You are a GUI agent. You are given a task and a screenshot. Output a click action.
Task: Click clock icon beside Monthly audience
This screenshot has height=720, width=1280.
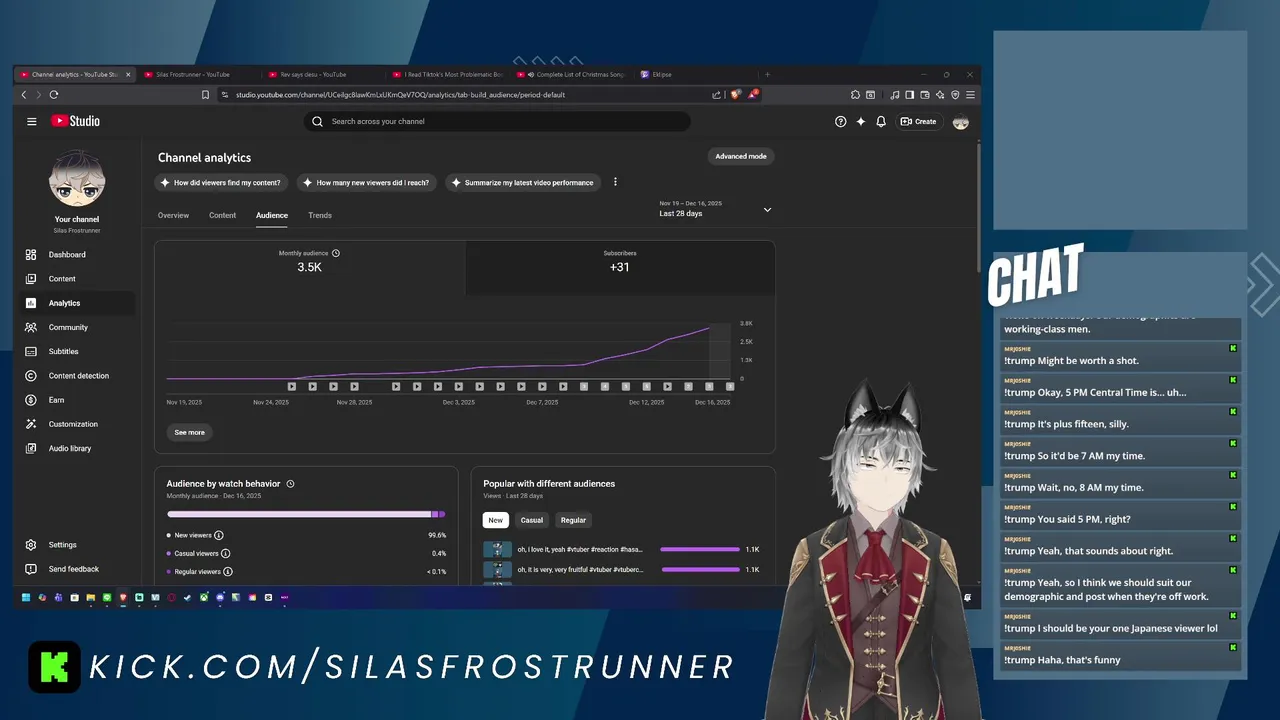pos(336,253)
